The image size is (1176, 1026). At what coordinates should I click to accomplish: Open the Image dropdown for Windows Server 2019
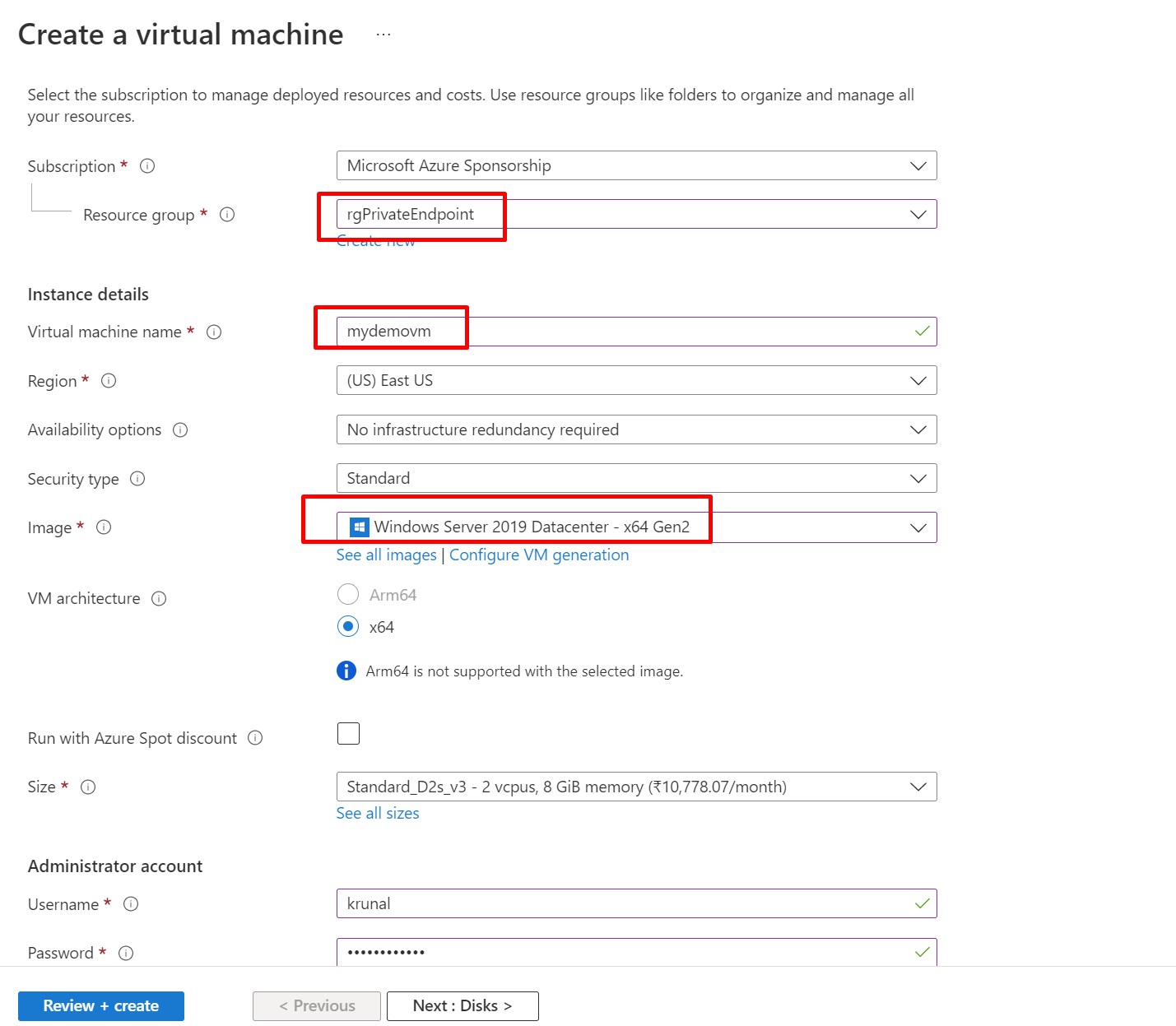click(636, 527)
